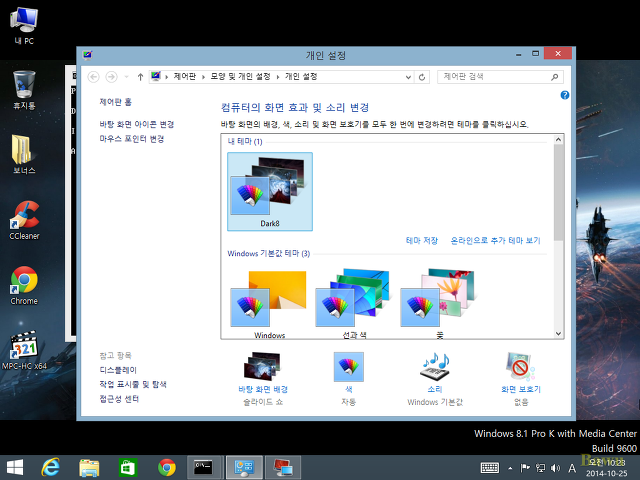Viewport: 640px width, 480px height.
Task: Click the network tray icon
Action: click(x=540, y=468)
